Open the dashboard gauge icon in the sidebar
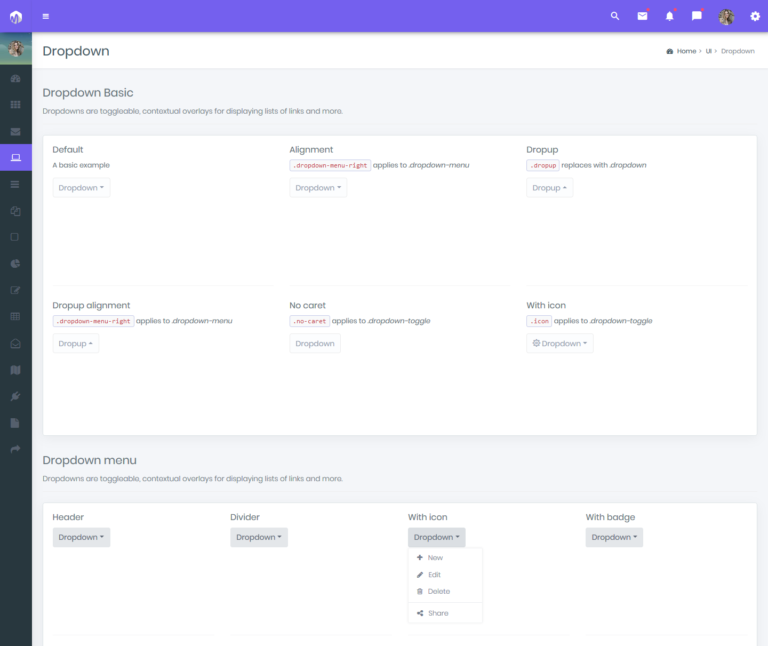Viewport: 768px width, 646px height. tap(16, 78)
